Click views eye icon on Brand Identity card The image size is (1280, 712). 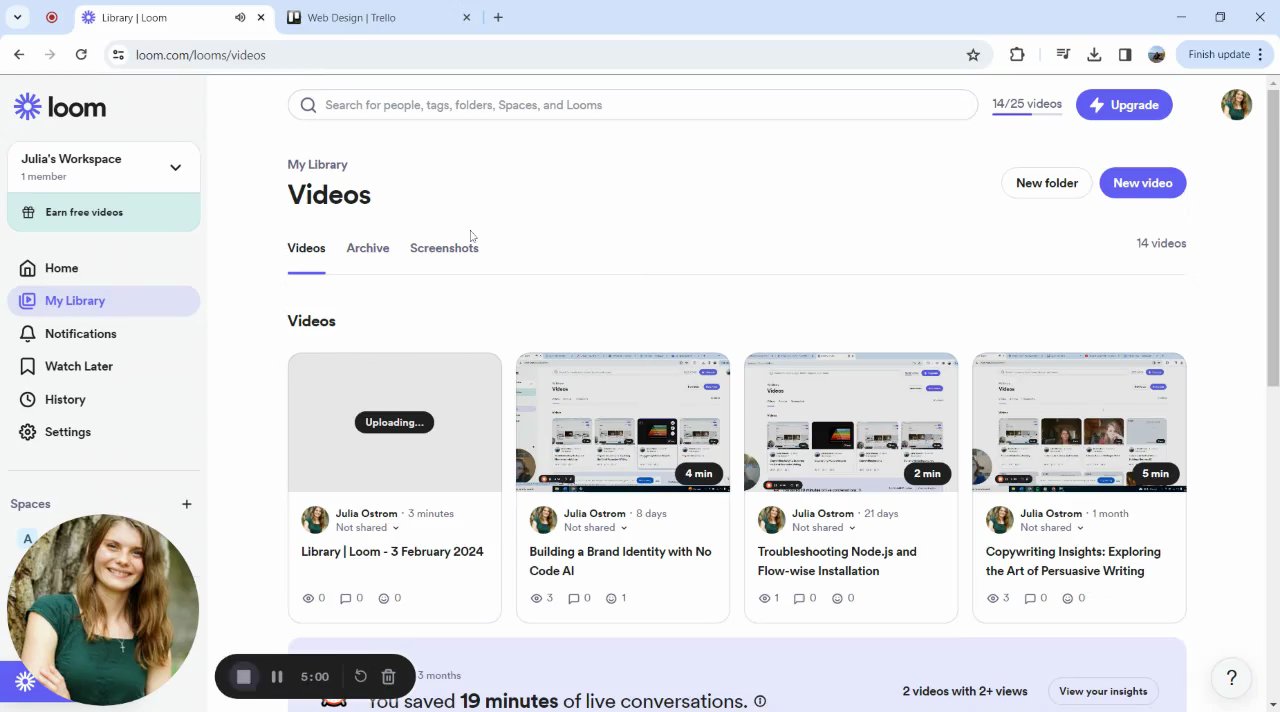pos(536,598)
